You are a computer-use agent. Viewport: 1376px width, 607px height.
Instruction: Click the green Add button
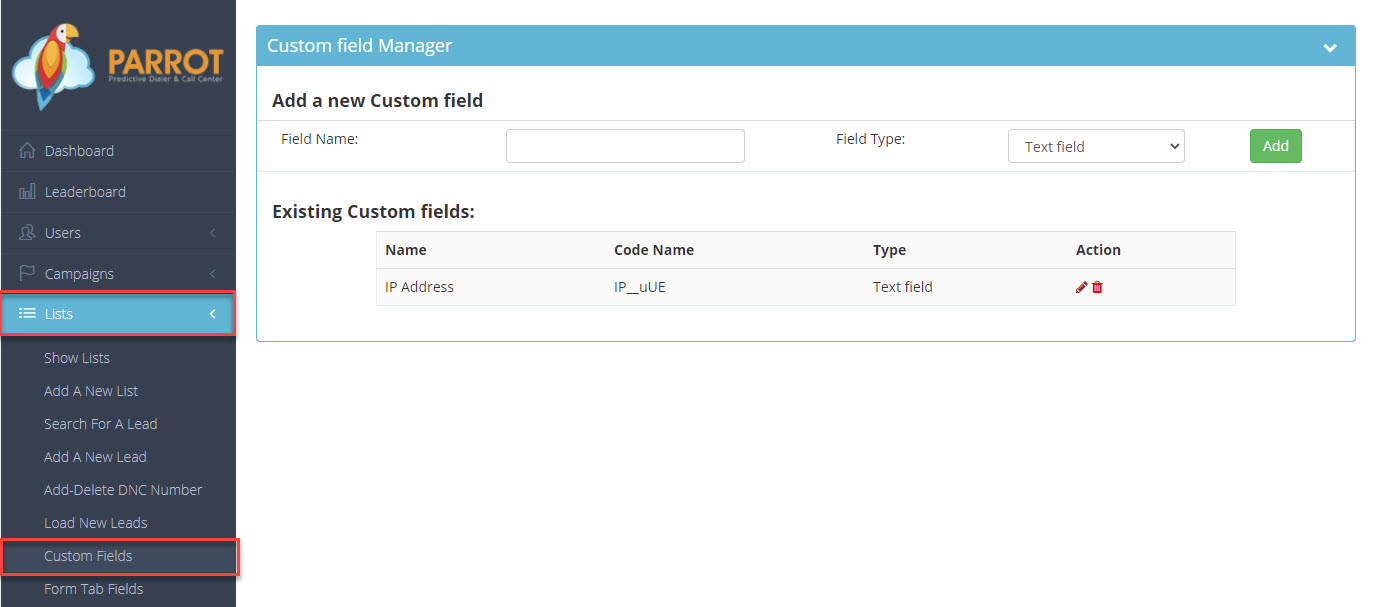pos(1276,146)
